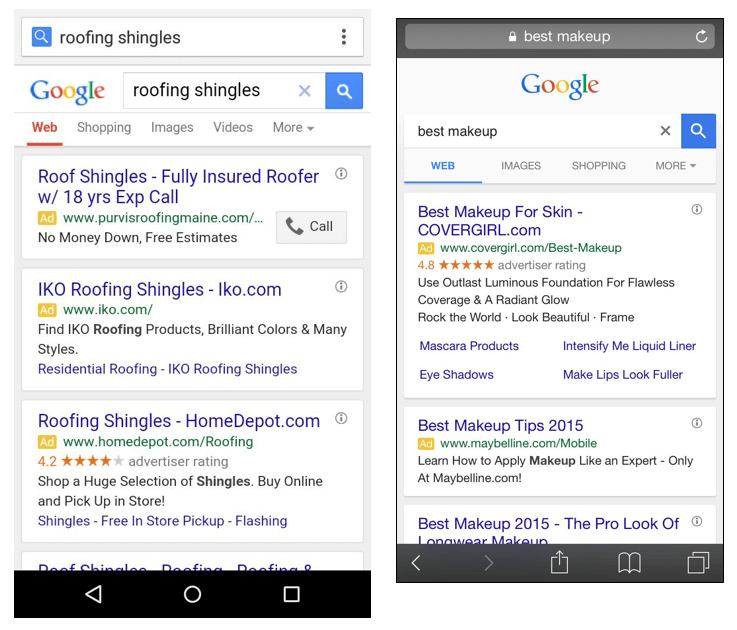Click the three-dot overflow menu icon

(344, 38)
